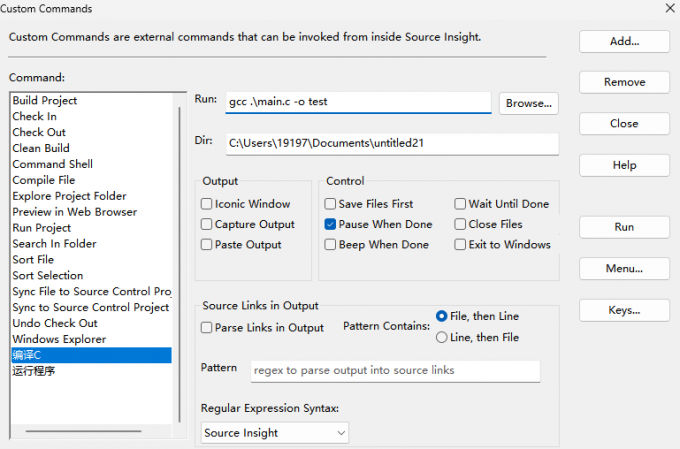Open the Regular Expression Syntax dropdown

click(x=275, y=433)
